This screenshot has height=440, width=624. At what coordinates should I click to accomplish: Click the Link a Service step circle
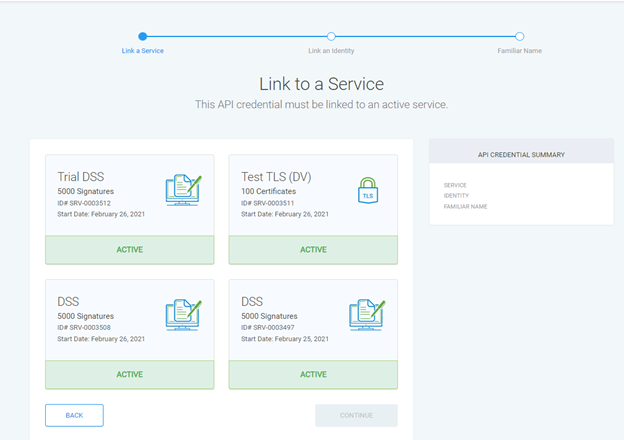(143, 37)
